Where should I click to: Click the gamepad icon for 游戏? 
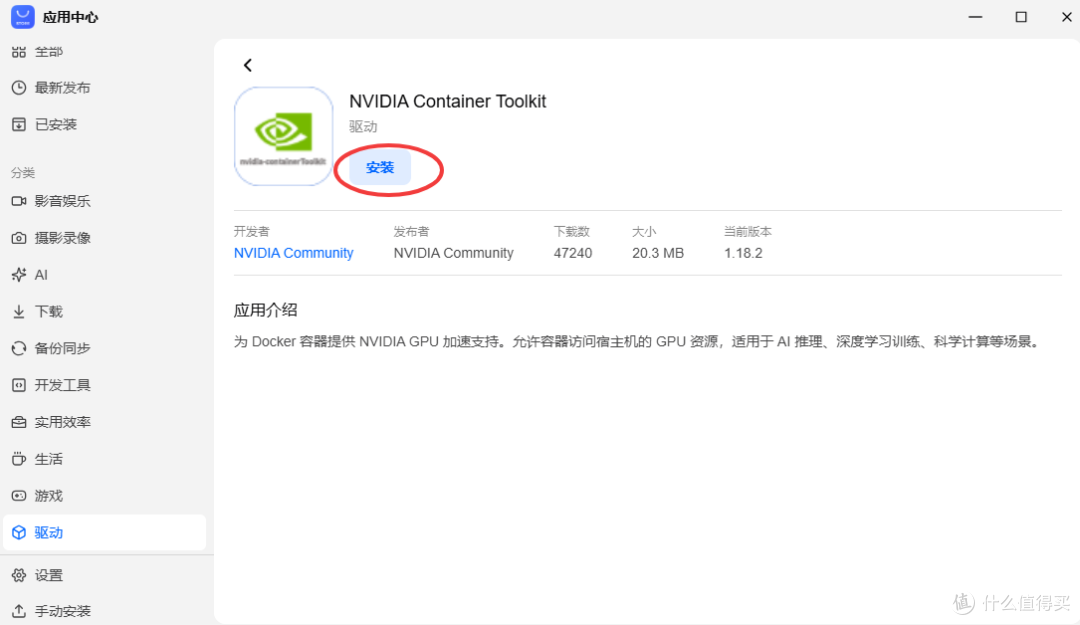[x=19, y=495]
